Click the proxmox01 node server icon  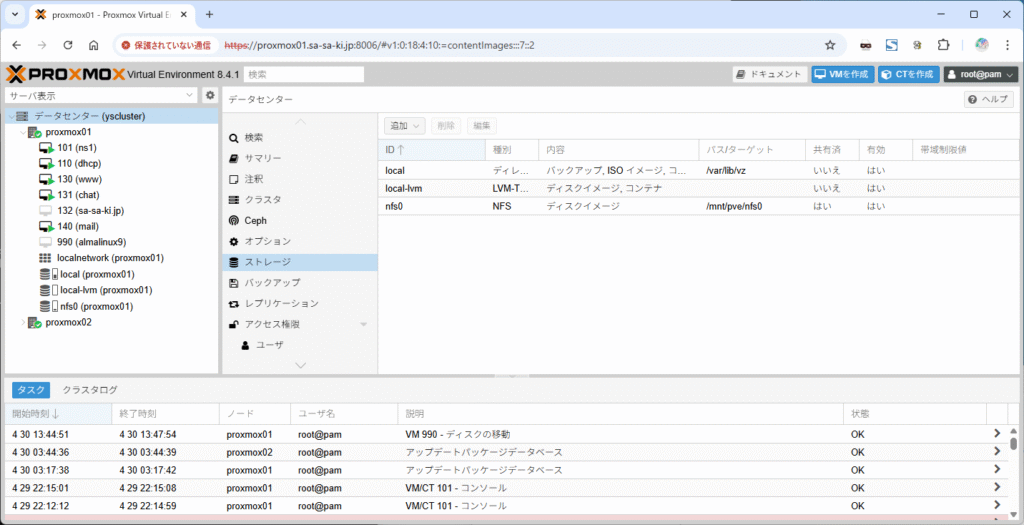coord(35,132)
